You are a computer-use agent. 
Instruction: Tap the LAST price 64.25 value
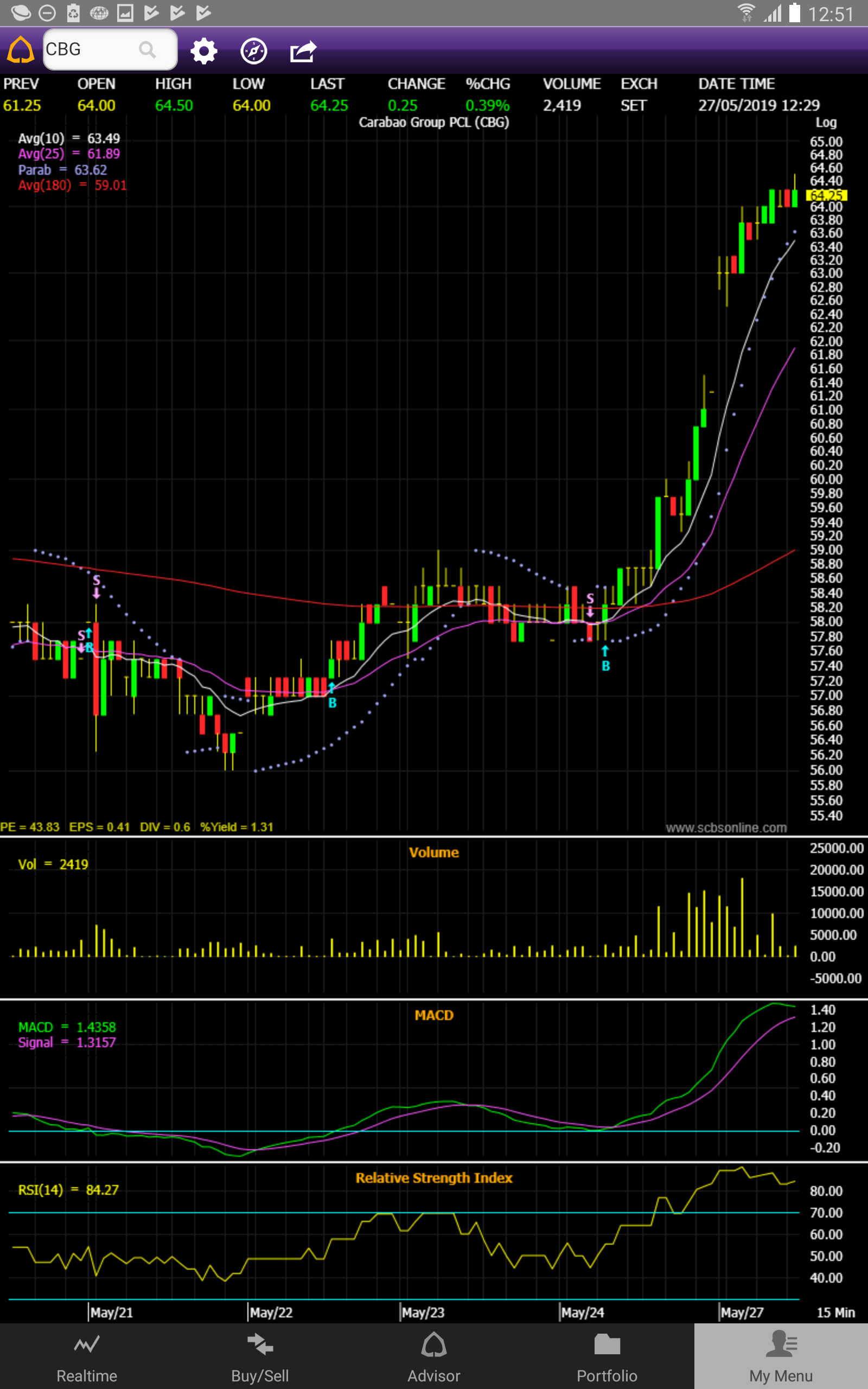(x=329, y=106)
